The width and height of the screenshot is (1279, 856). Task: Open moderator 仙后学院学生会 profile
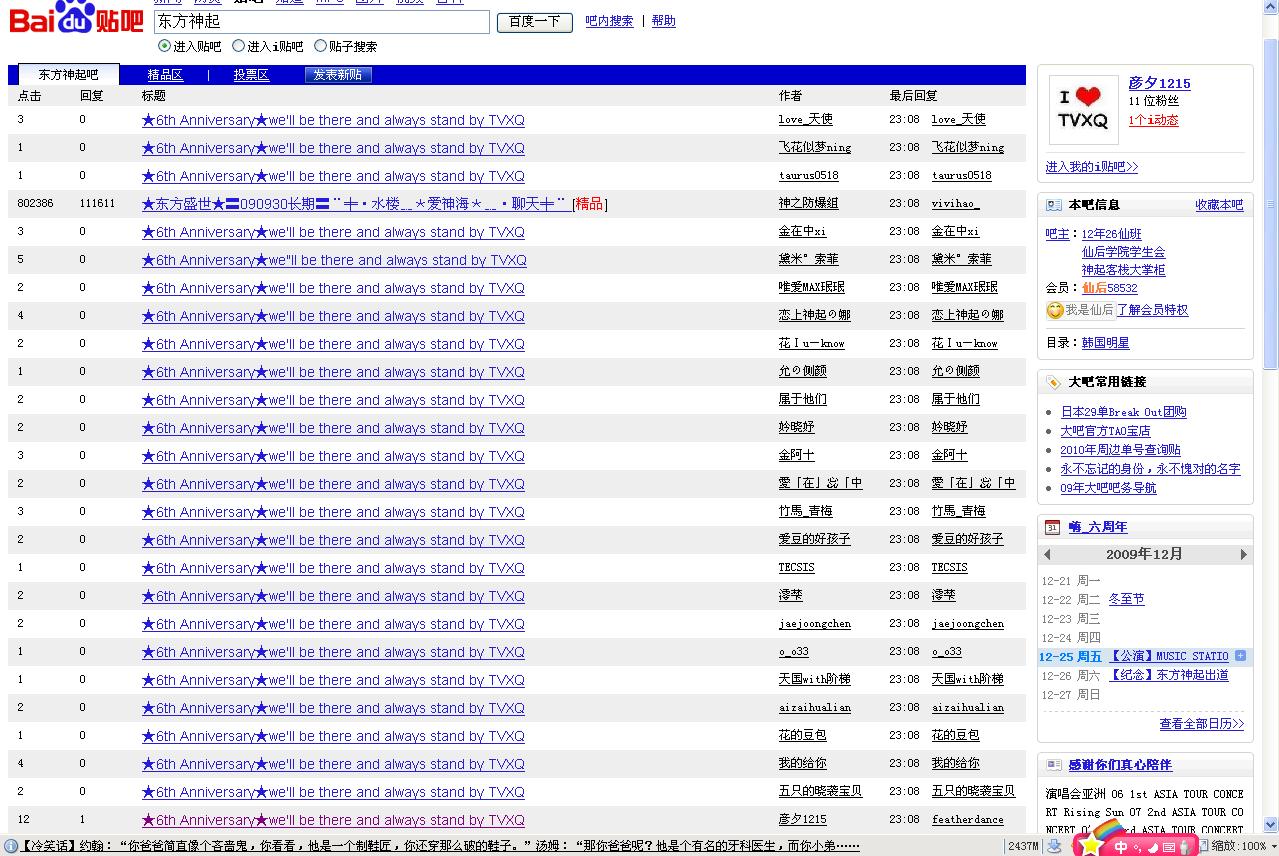click(1123, 252)
